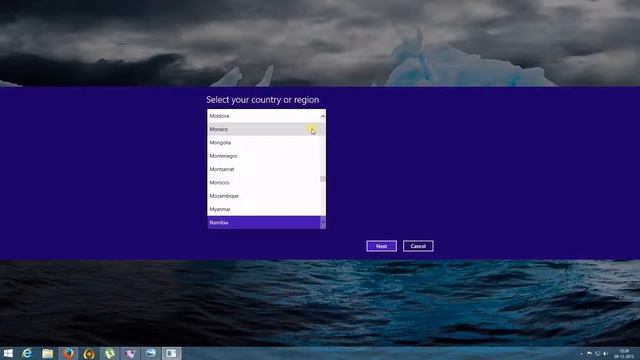Select Montserrat in the country list
Image resolution: width=640 pixels, height=360 pixels.
264,169
